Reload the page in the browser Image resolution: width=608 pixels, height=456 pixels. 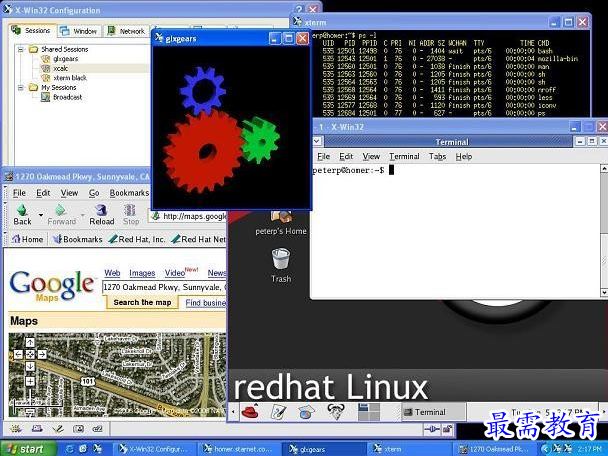(x=102, y=214)
